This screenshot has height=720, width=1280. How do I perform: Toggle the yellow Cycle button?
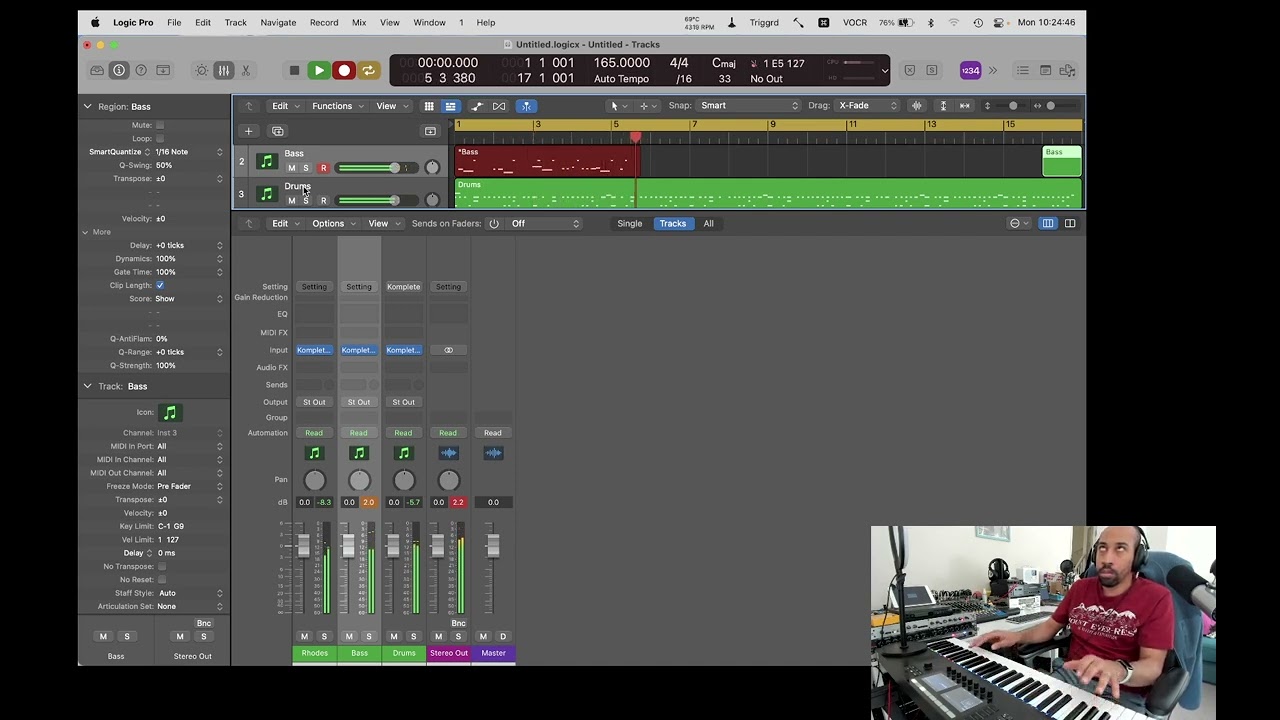pyautogui.click(x=369, y=70)
